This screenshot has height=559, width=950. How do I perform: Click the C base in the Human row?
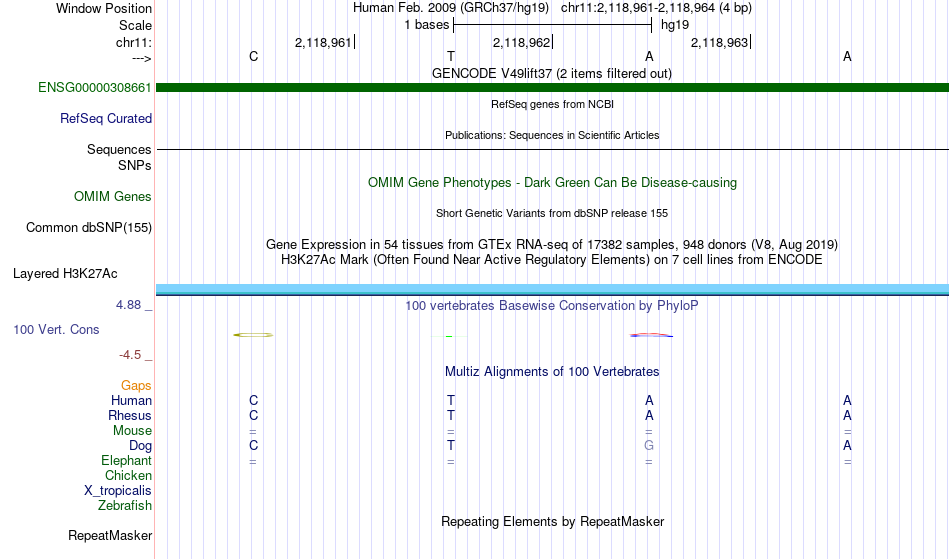tap(253, 400)
